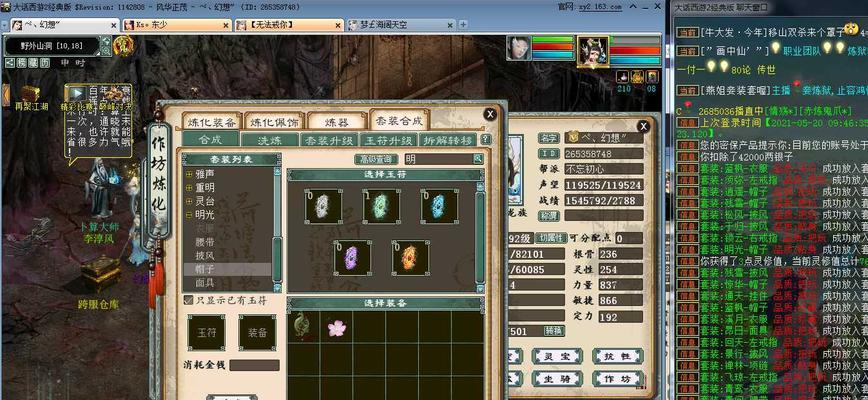This screenshot has height=400, width=868.
Task: Switch to Ks·东少 account tab
Action: [177, 25]
